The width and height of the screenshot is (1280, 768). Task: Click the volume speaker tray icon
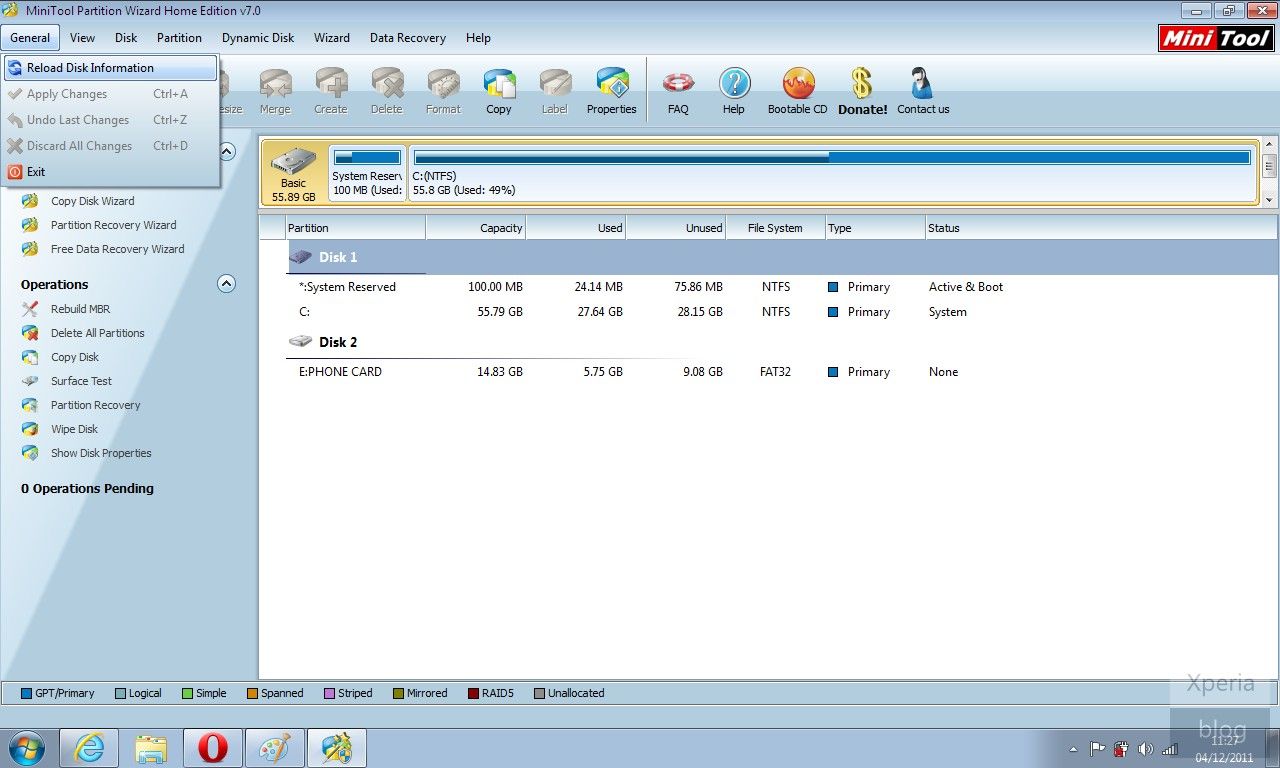coord(1146,749)
